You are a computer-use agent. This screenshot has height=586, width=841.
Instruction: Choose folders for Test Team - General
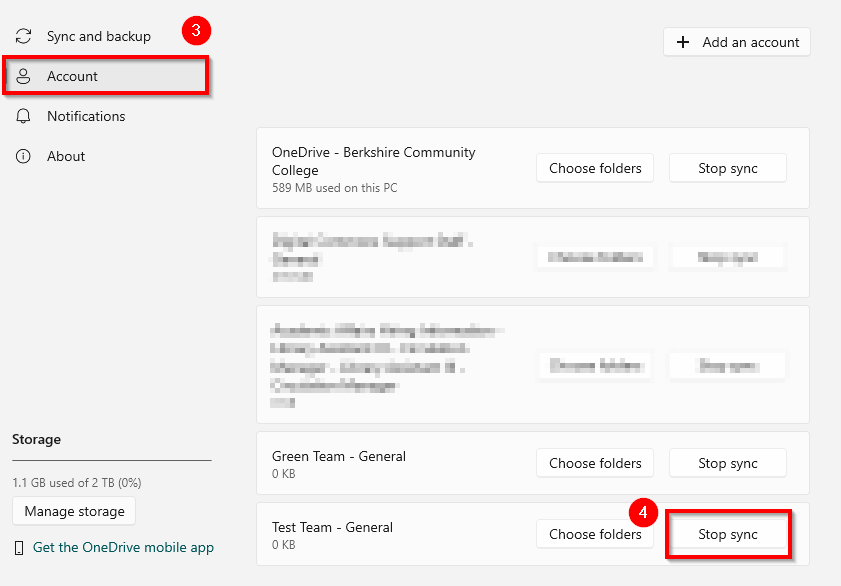point(595,535)
